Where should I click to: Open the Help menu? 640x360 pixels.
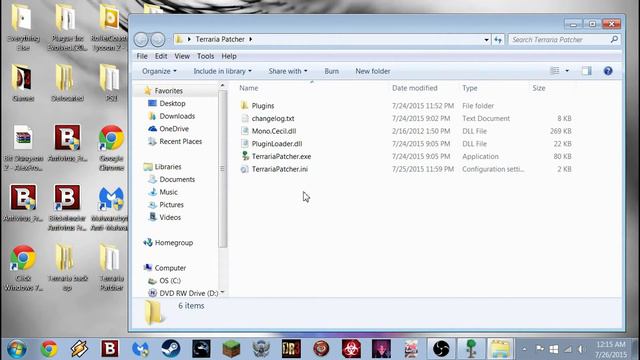tap(229, 56)
